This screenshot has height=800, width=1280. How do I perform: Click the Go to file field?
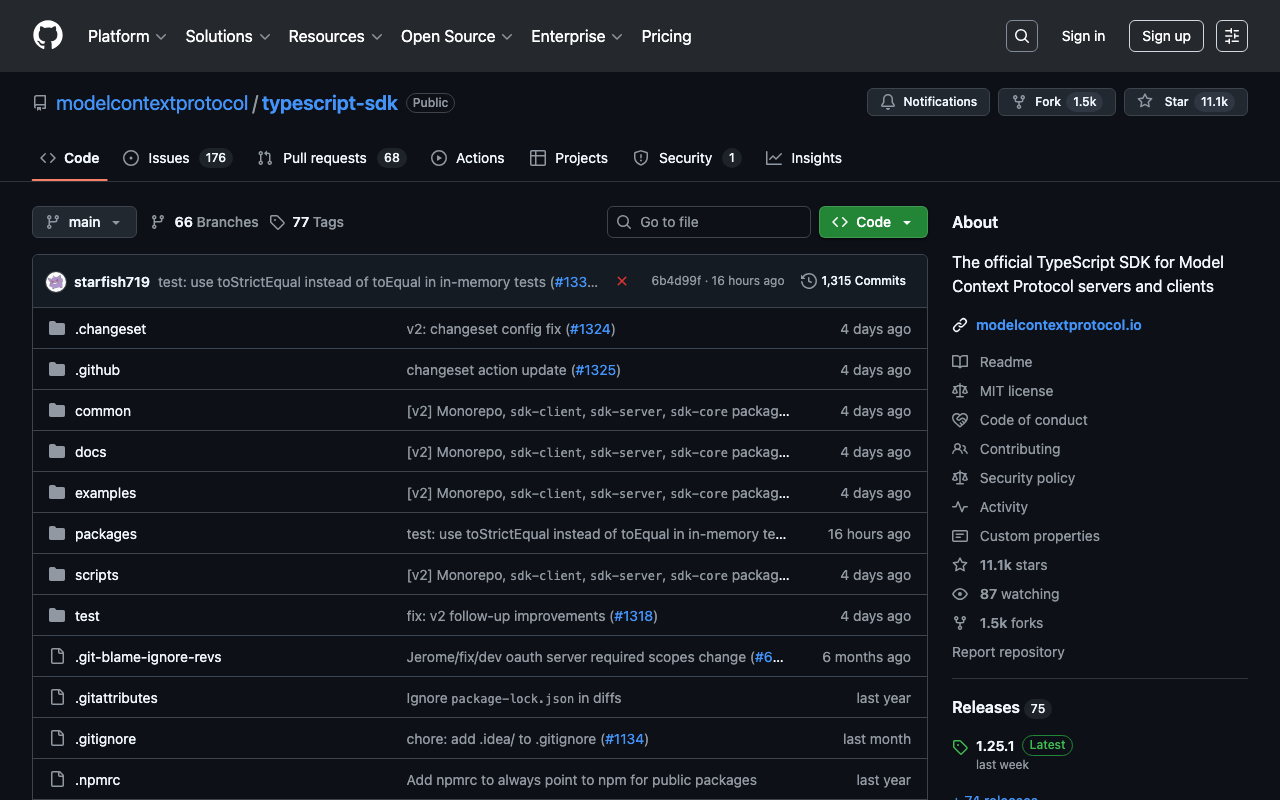point(708,222)
